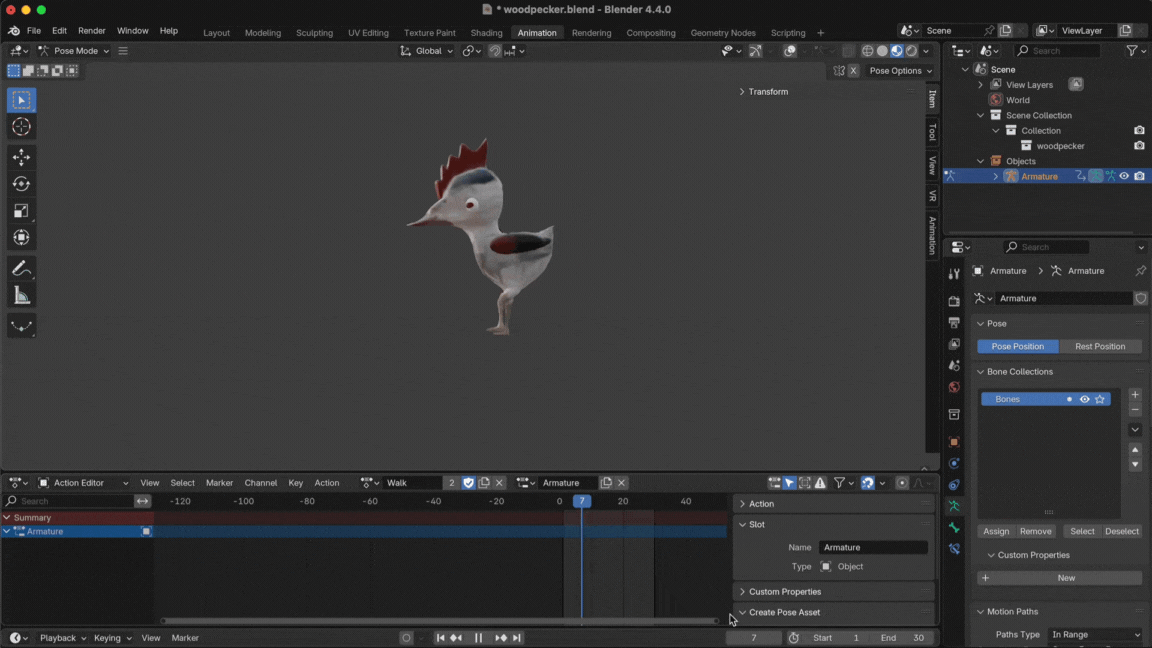The image size is (1152, 648).
Task: Open Pose Mode dropdown
Action: (x=73, y=51)
